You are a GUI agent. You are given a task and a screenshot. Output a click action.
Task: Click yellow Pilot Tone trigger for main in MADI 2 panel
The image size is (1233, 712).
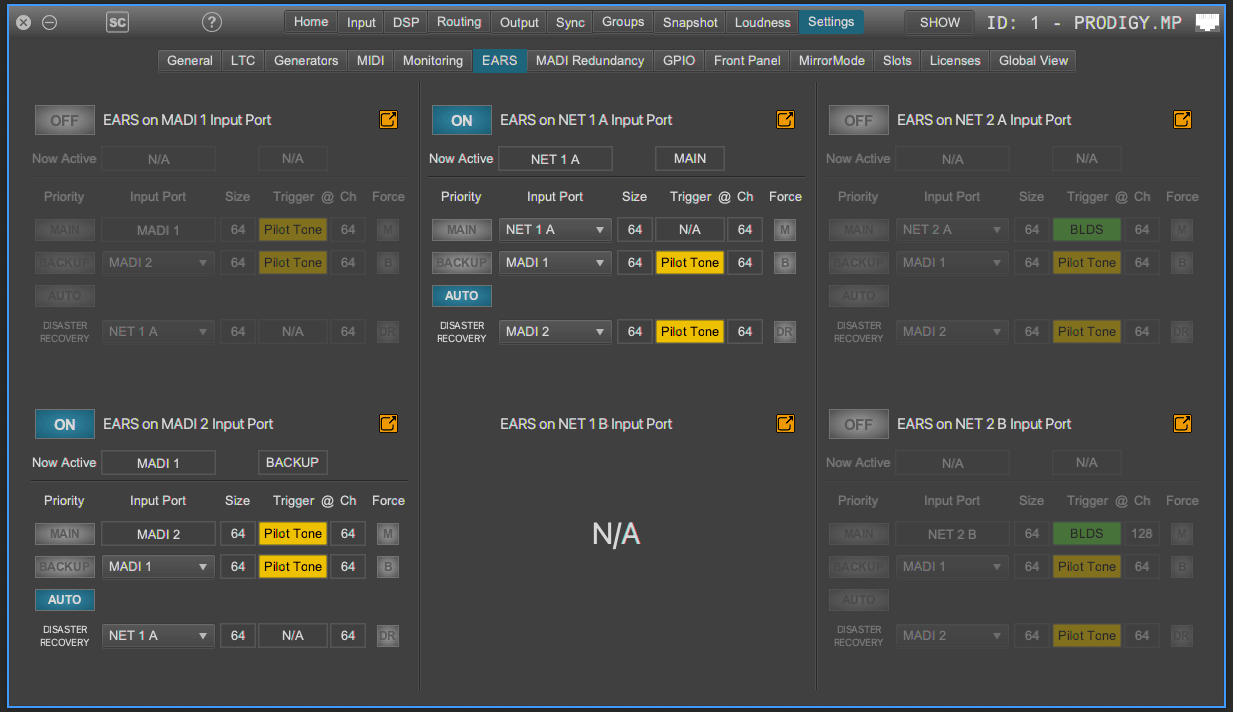click(293, 534)
